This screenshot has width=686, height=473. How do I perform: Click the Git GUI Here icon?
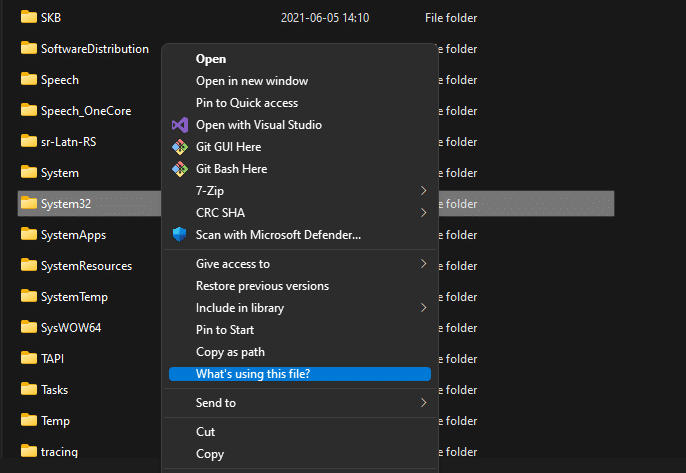click(179, 147)
